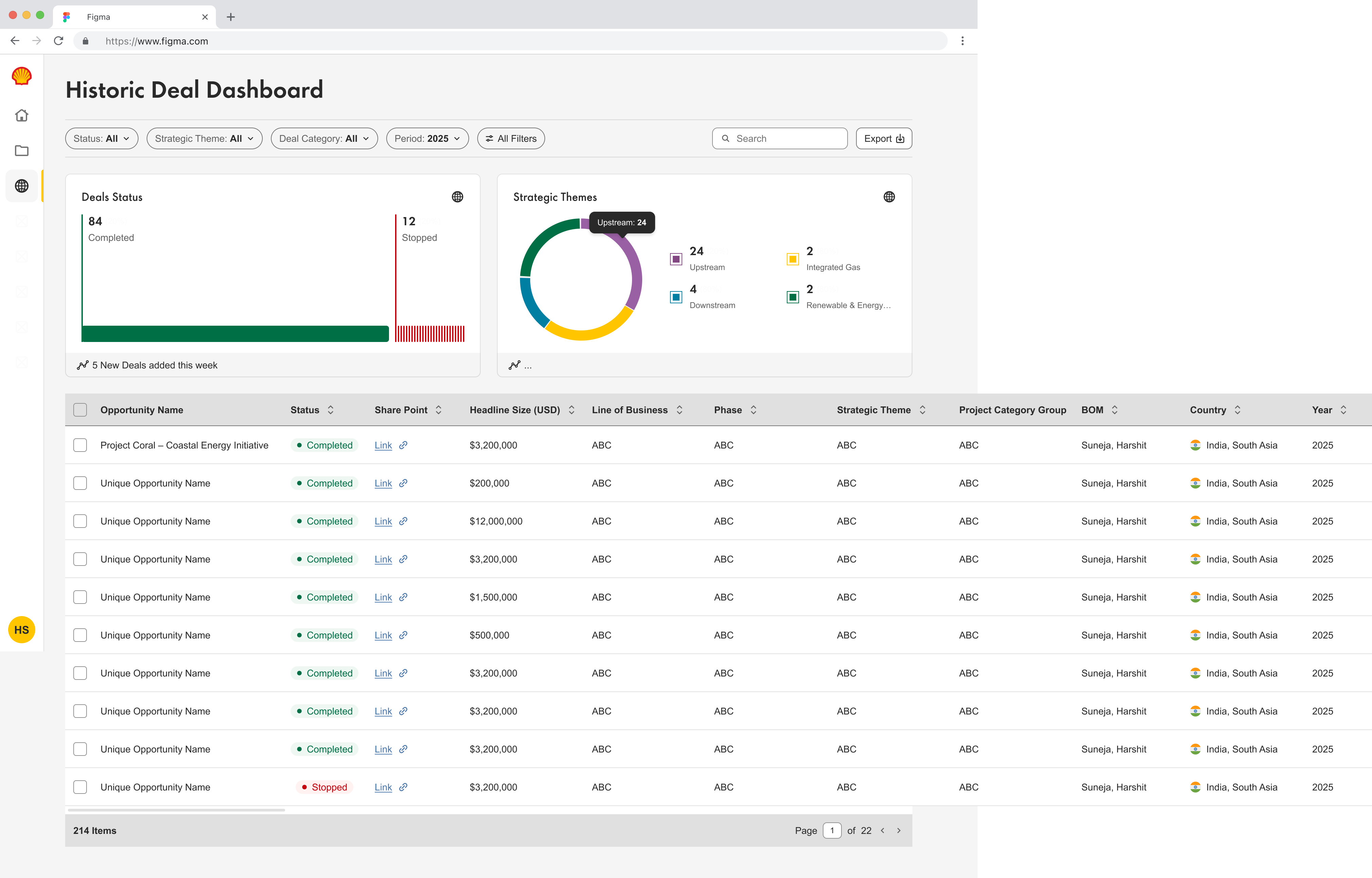Sort by Year column

1343,410
